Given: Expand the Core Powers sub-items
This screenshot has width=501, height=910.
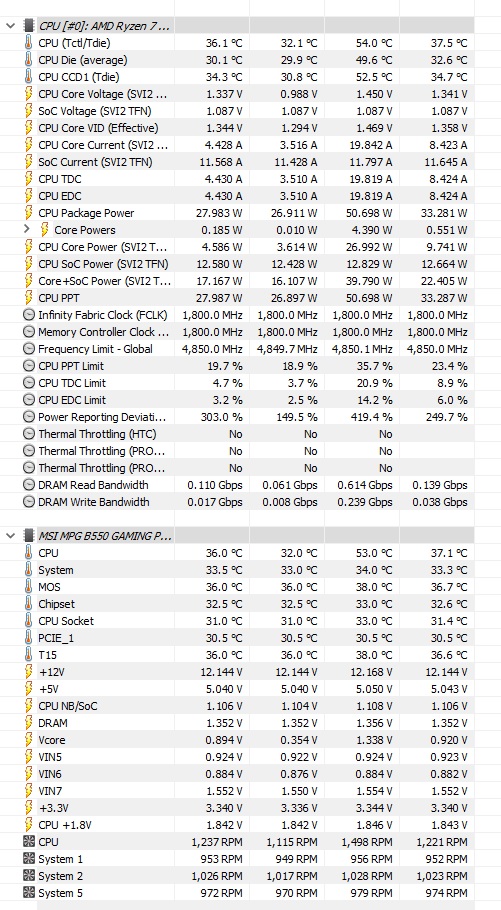Looking at the screenshot, I should coord(26,230).
